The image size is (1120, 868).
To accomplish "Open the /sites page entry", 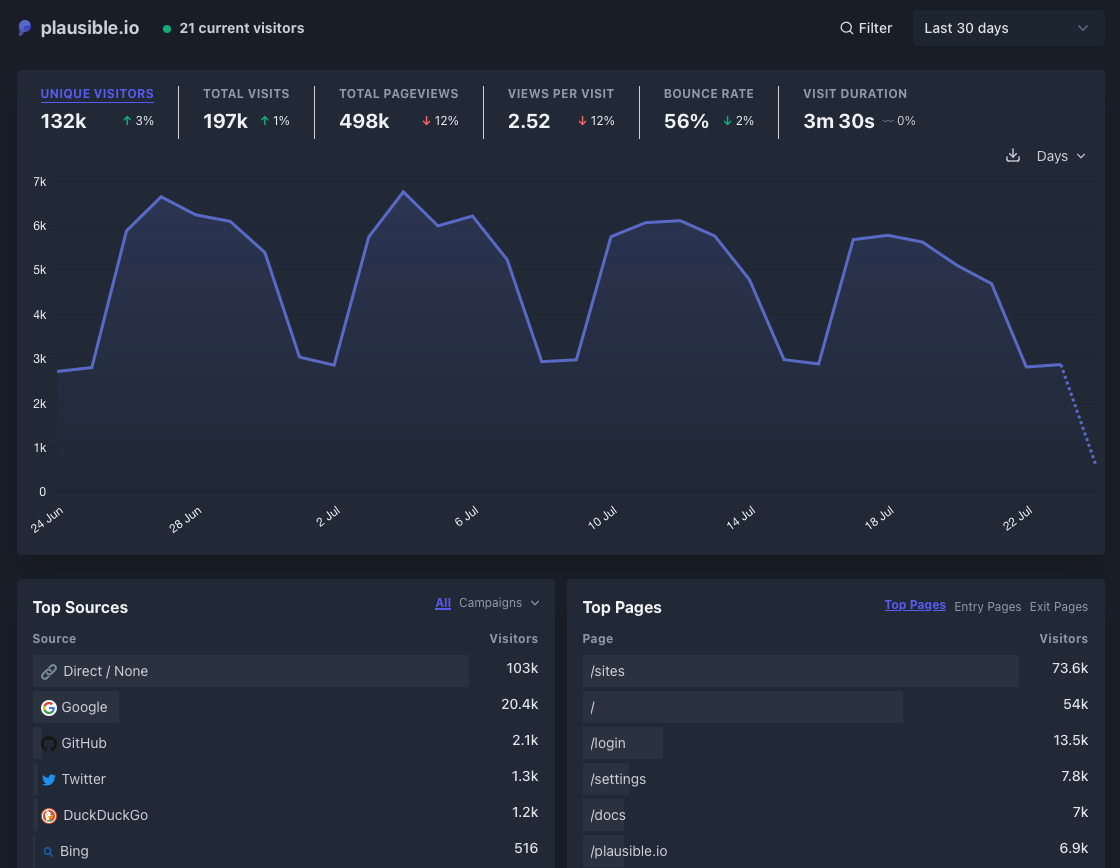I will click(608, 671).
